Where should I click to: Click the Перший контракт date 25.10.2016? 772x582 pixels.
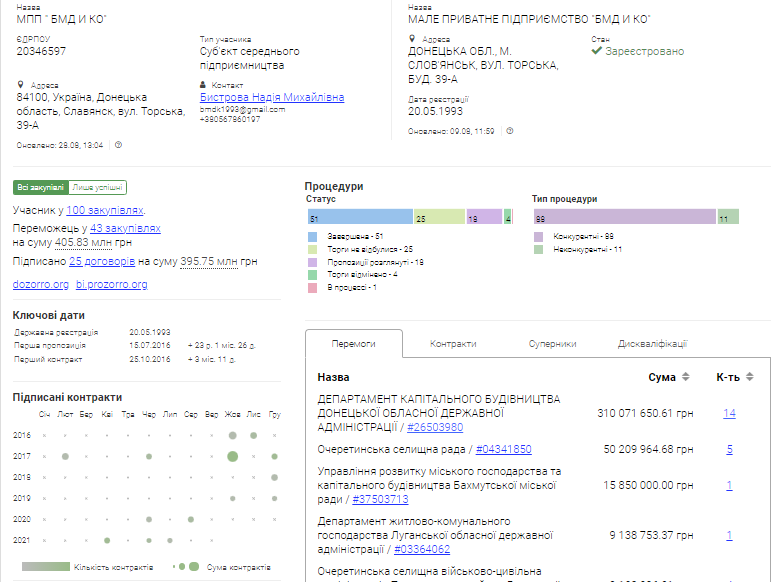click(150, 359)
